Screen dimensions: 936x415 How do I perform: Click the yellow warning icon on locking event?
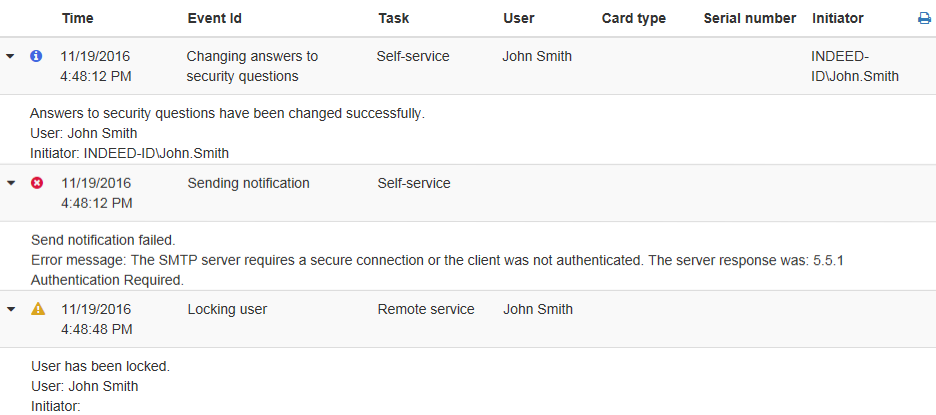click(x=38, y=309)
